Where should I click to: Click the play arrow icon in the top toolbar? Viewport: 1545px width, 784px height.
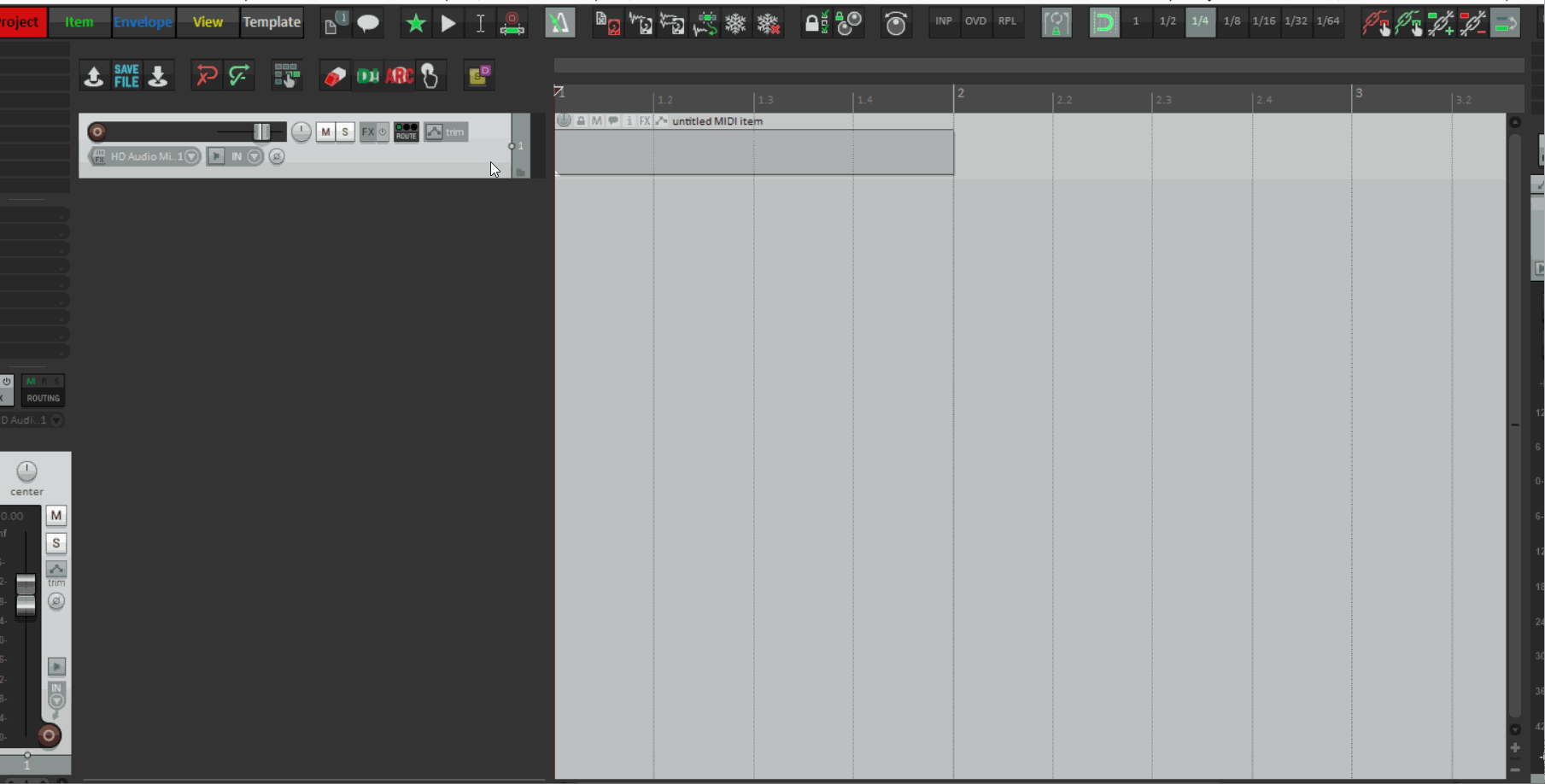click(448, 23)
